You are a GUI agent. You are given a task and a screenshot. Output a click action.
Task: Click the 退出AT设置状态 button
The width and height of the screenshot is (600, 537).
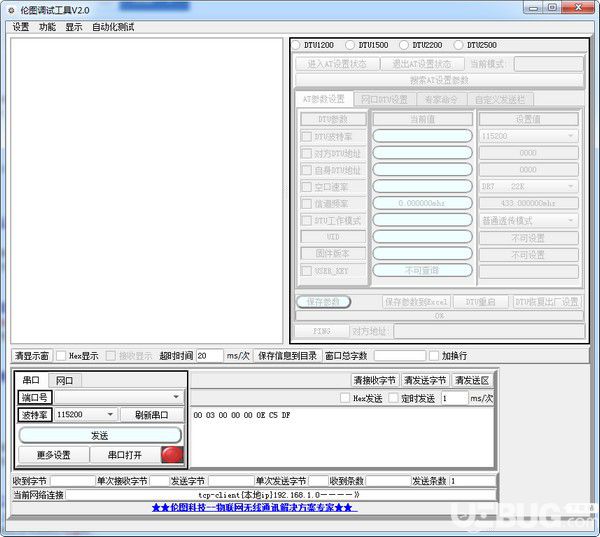pos(422,64)
